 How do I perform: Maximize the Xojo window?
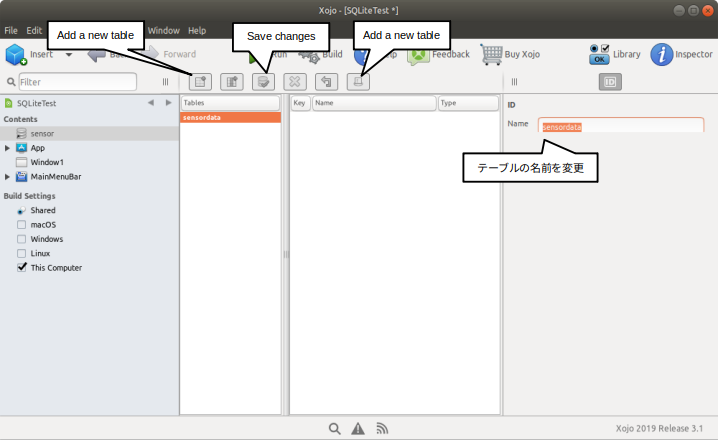point(693,11)
